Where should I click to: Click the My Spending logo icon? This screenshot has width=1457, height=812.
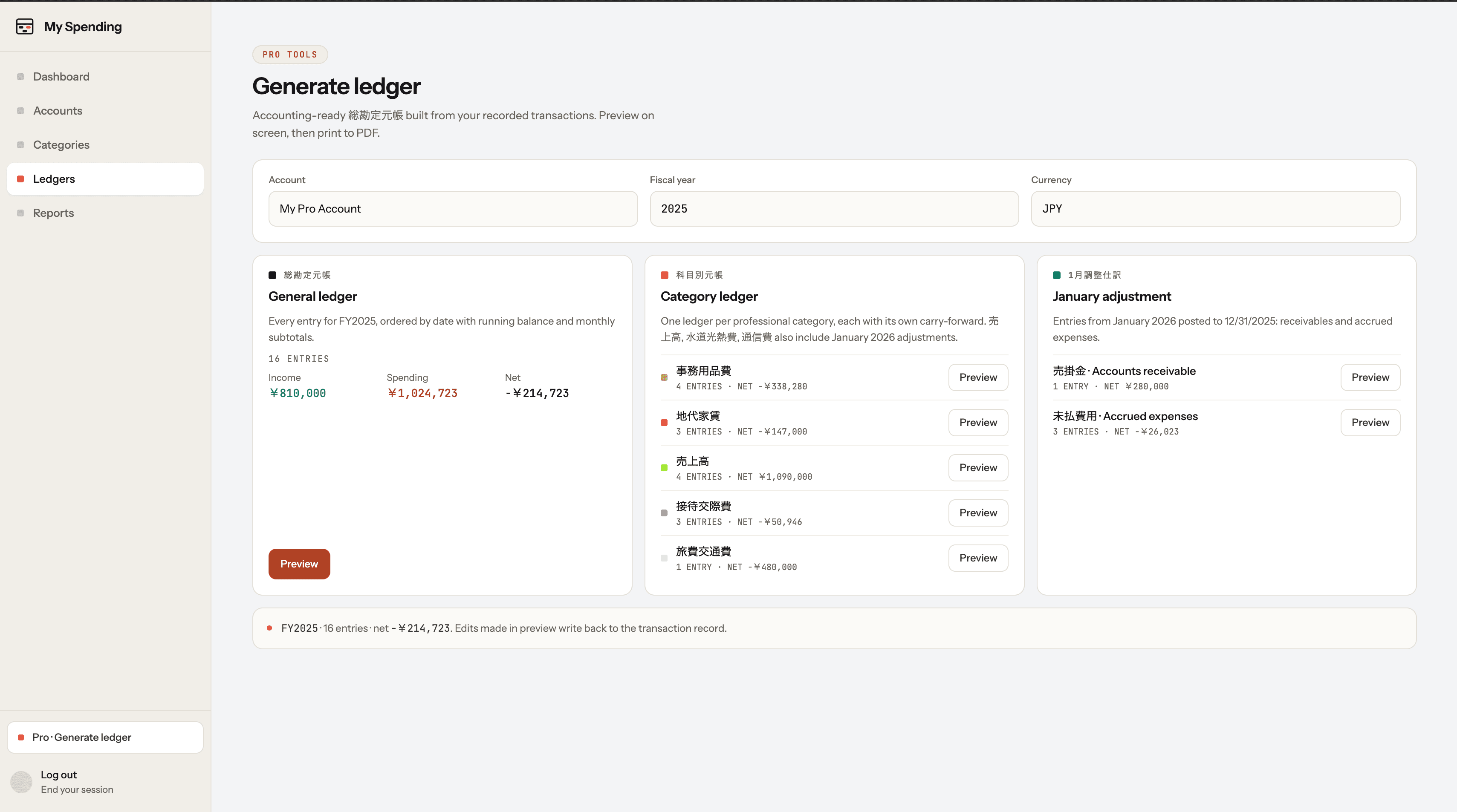(x=24, y=26)
